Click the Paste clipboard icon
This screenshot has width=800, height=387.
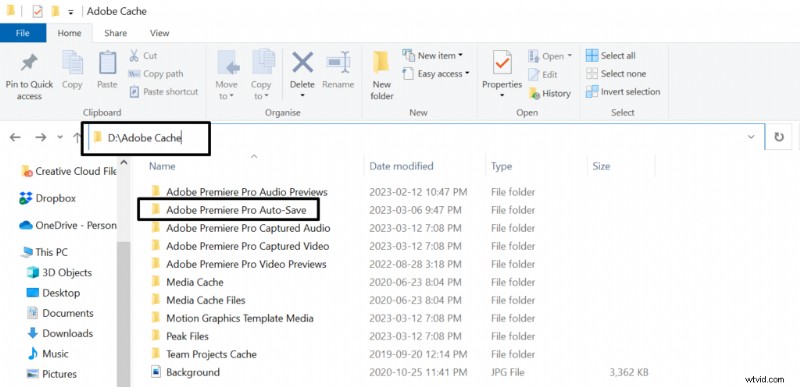click(107, 63)
